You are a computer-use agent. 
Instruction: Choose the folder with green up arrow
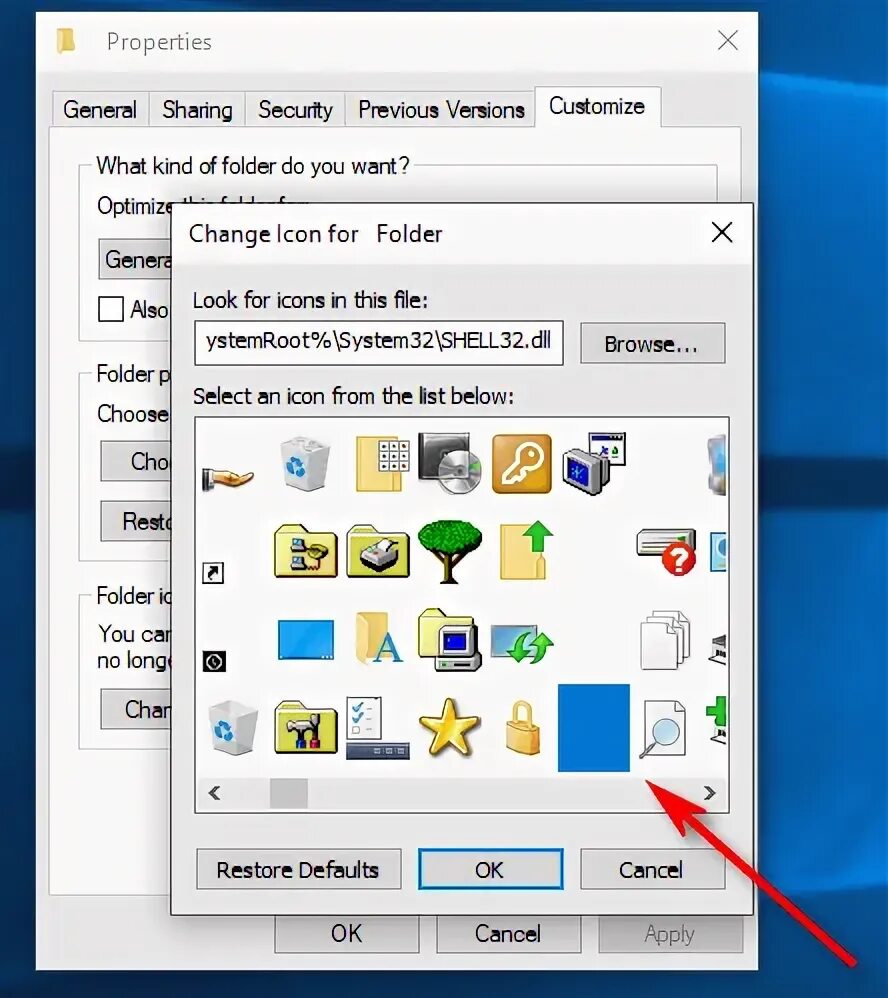coord(527,551)
